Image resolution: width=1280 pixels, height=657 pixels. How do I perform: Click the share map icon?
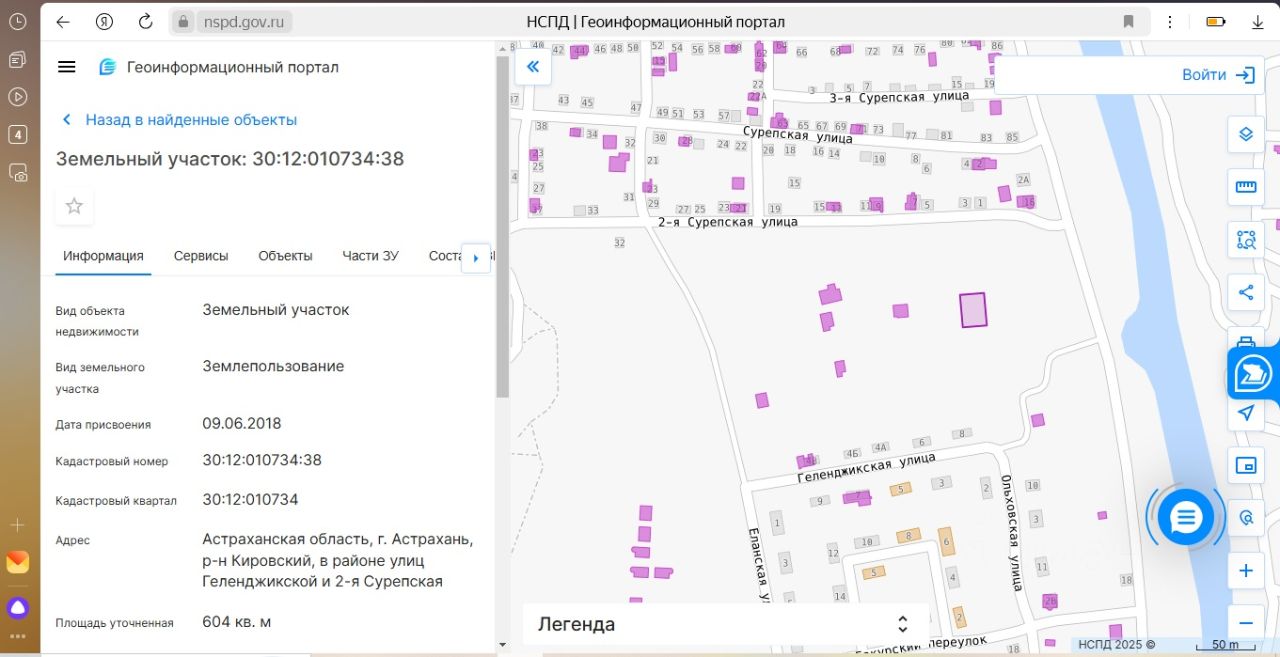1246,293
